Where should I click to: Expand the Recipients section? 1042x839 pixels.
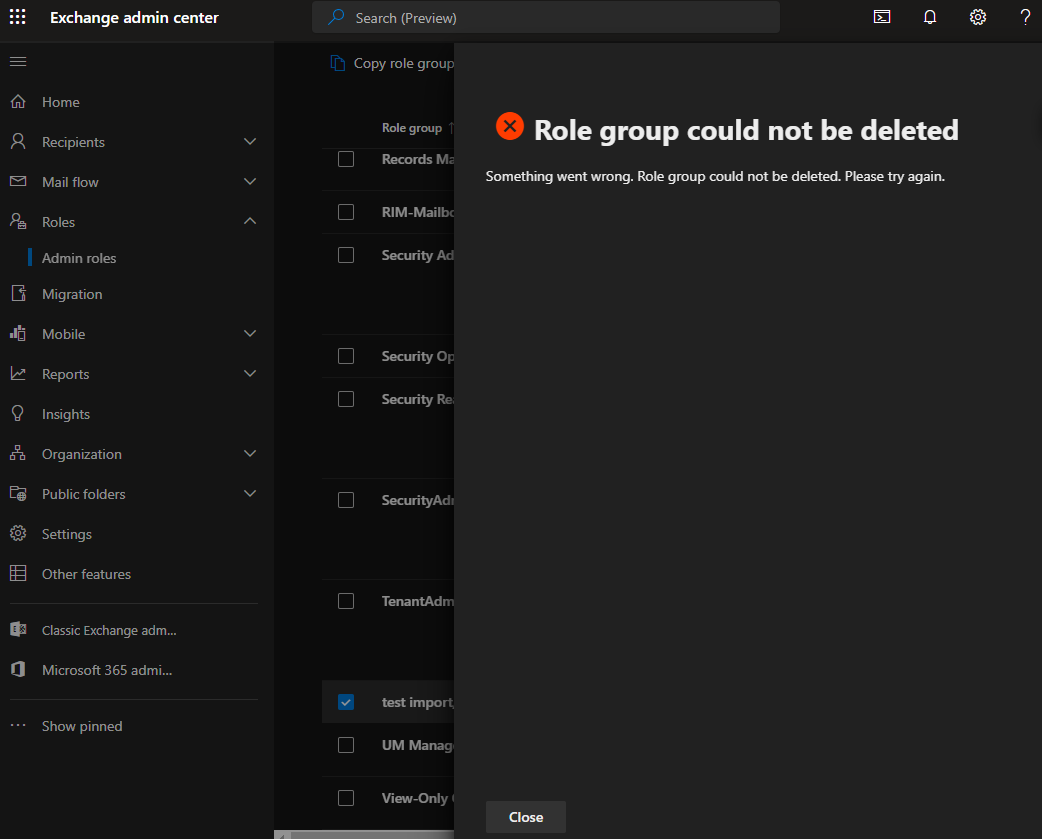(x=249, y=141)
